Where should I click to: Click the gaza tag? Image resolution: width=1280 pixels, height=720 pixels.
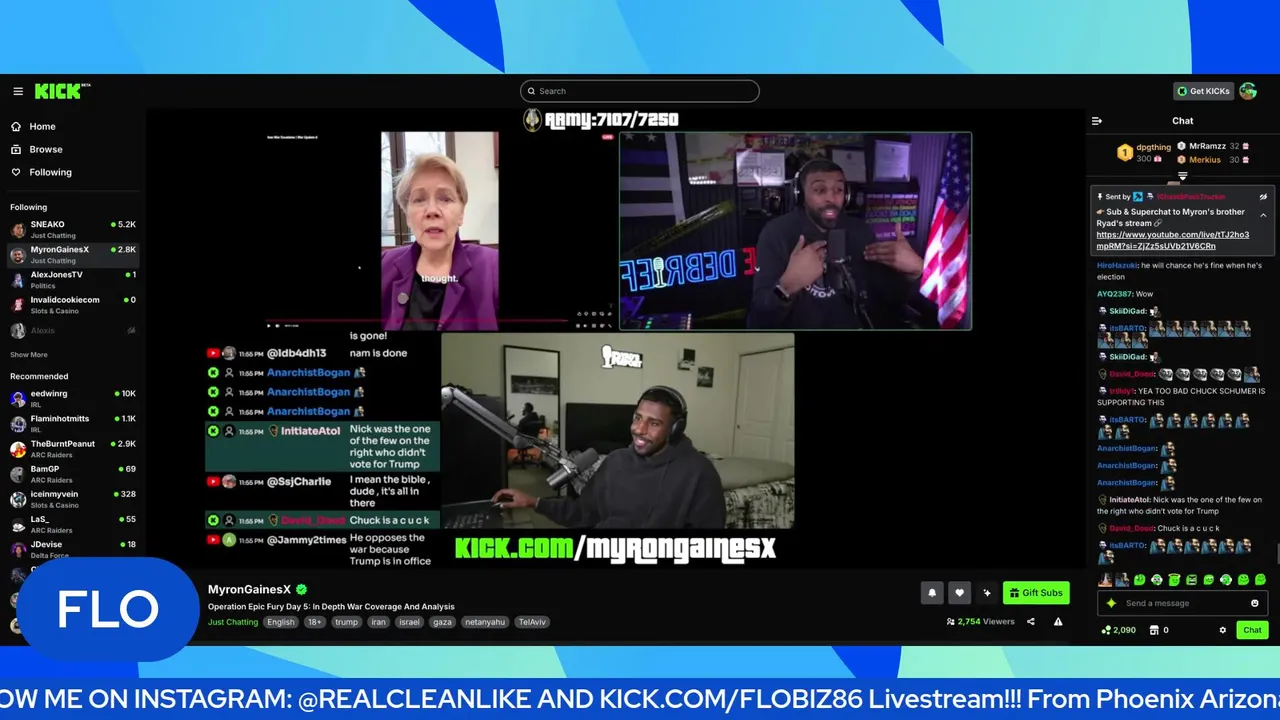coord(443,622)
